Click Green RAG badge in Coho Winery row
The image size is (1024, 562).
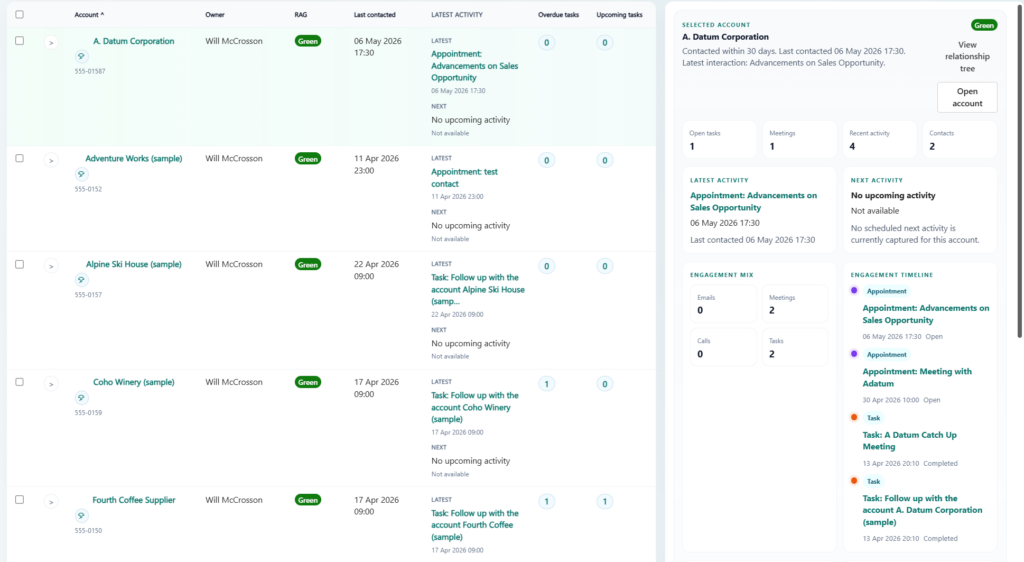tap(308, 382)
